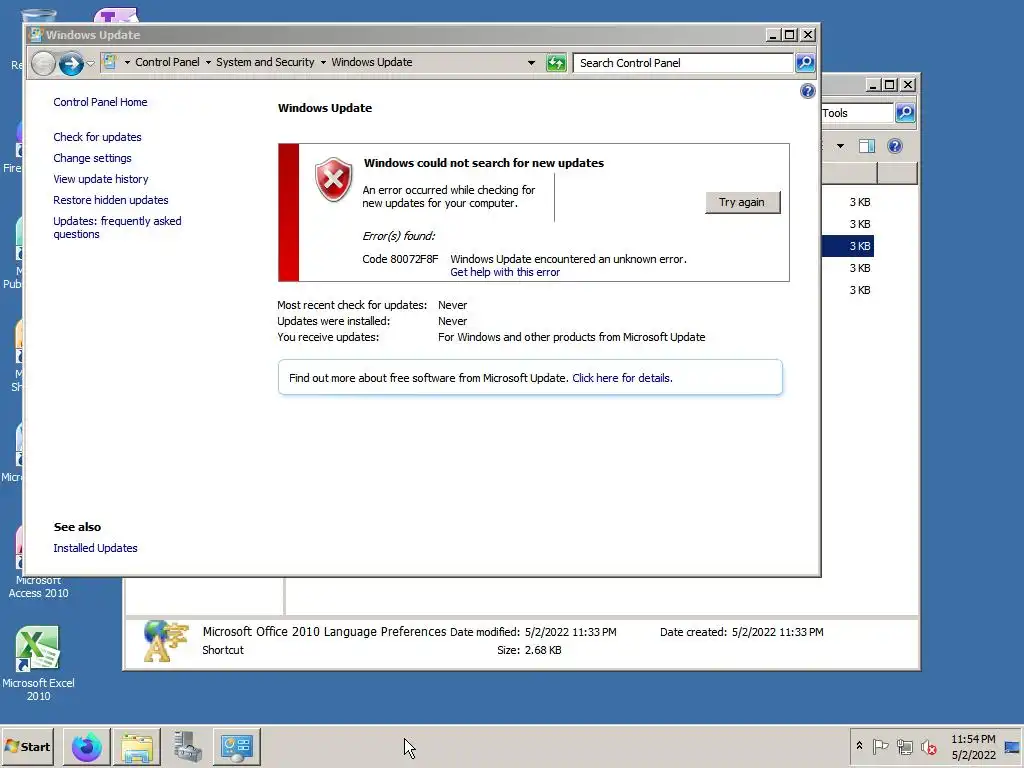Click the Check for updates link
Screen dimensions: 1024x768
97,137
